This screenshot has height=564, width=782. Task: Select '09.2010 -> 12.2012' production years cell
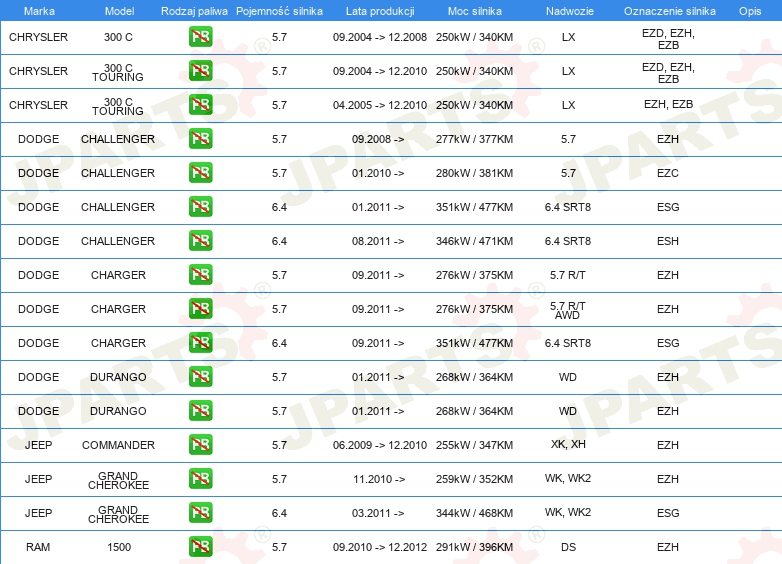[380, 547]
